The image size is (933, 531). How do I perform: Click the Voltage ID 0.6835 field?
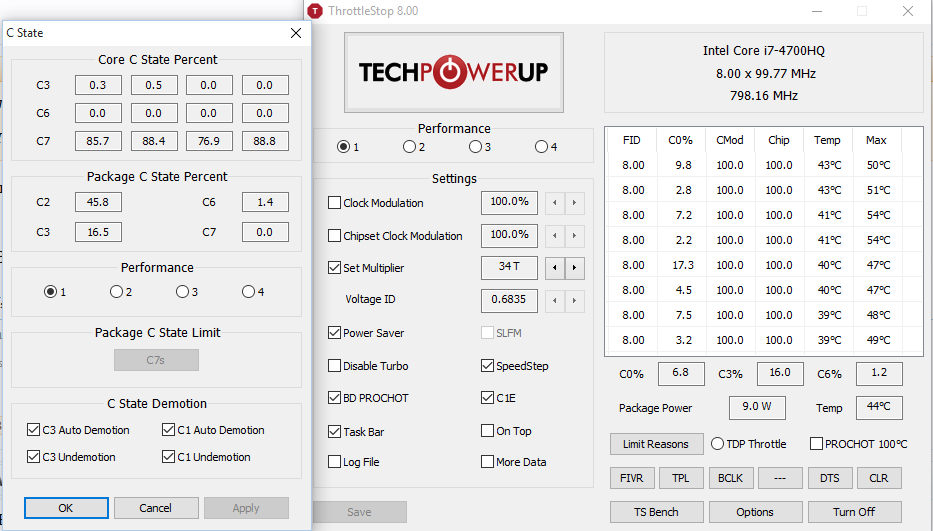coord(509,301)
